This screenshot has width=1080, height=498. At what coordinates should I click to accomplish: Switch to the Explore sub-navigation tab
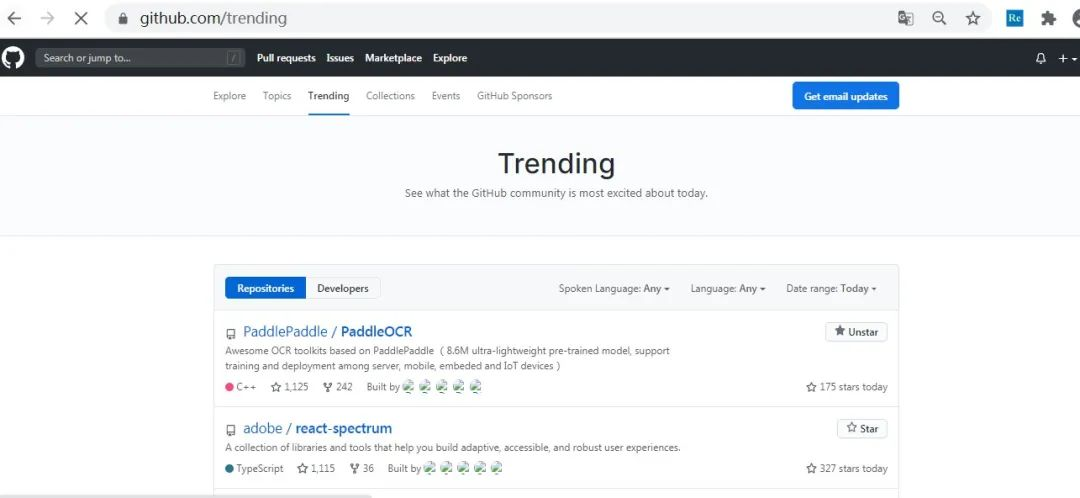(x=229, y=96)
